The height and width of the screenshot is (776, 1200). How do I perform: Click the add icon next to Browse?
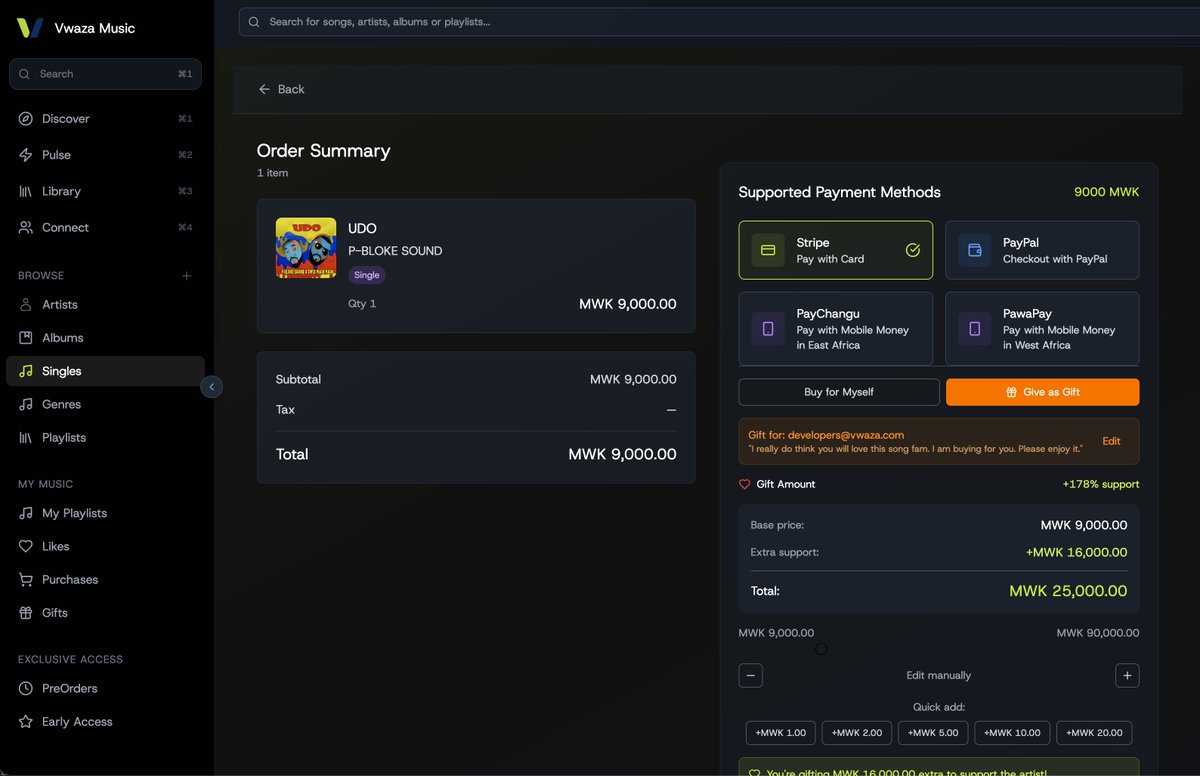coord(186,275)
